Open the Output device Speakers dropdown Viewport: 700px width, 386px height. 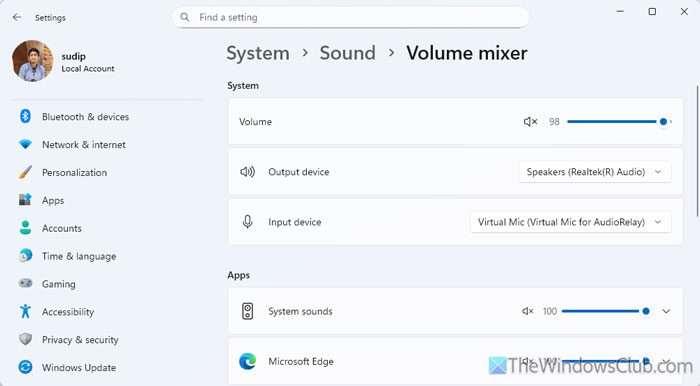coord(595,172)
